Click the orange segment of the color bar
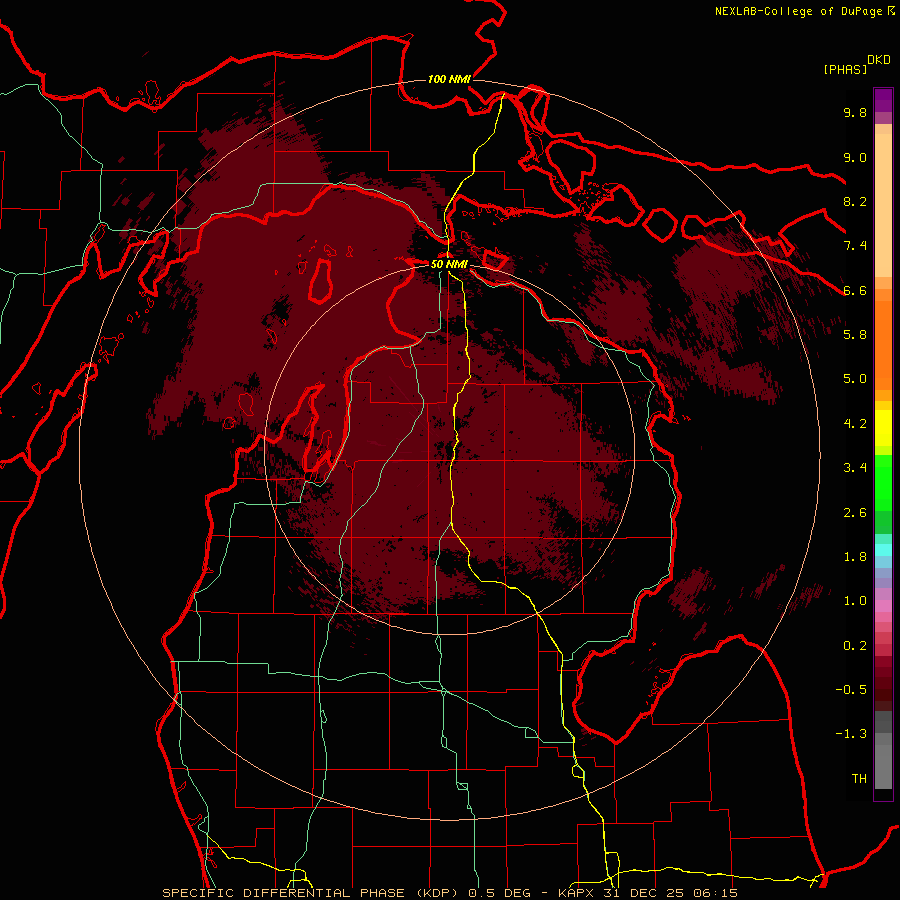Screen dimensions: 900x900 (x=883, y=346)
